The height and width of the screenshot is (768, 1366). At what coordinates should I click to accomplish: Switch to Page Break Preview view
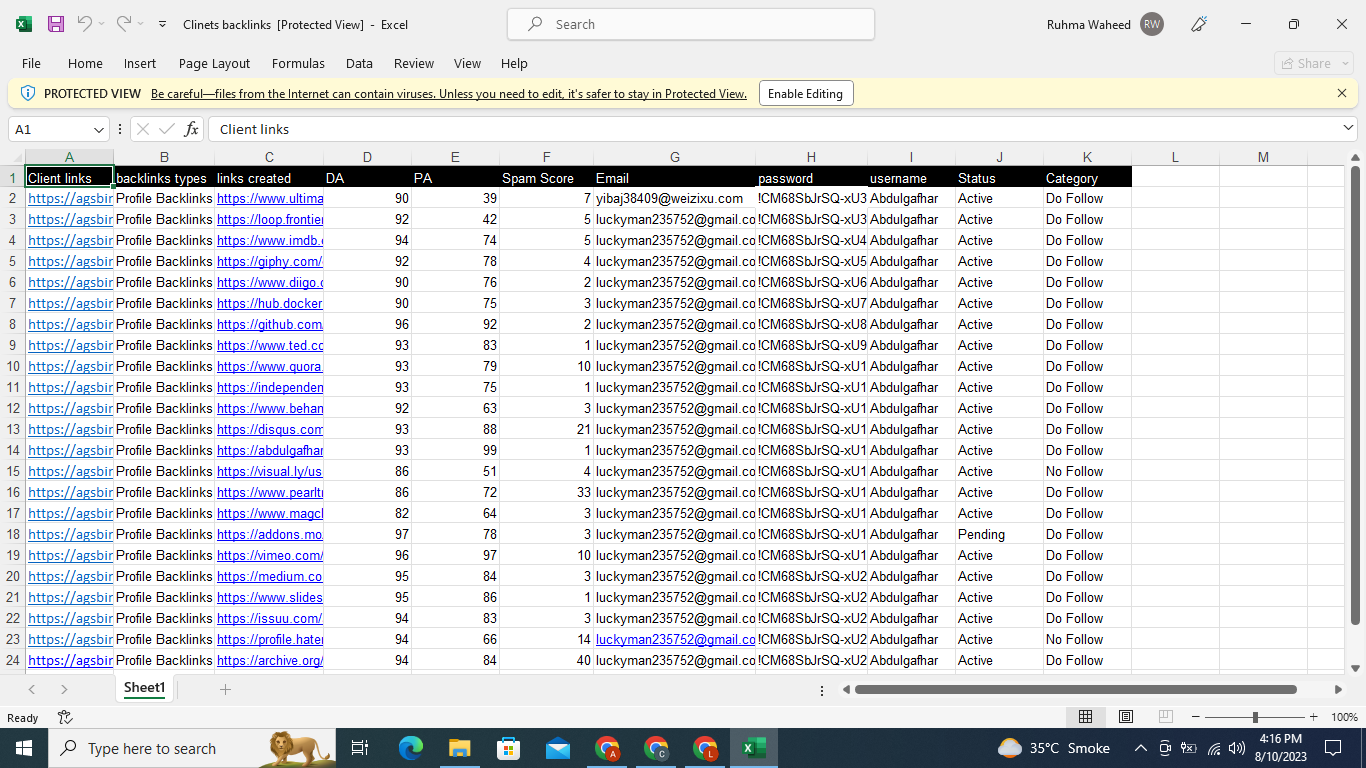point(1165,717)
